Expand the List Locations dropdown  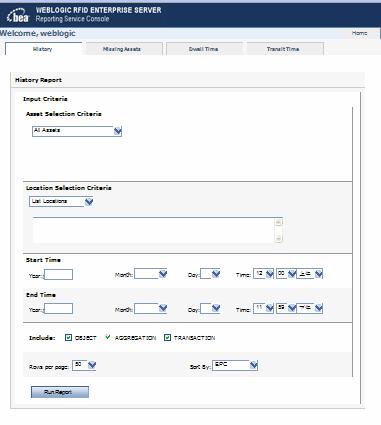coord(89,202)
